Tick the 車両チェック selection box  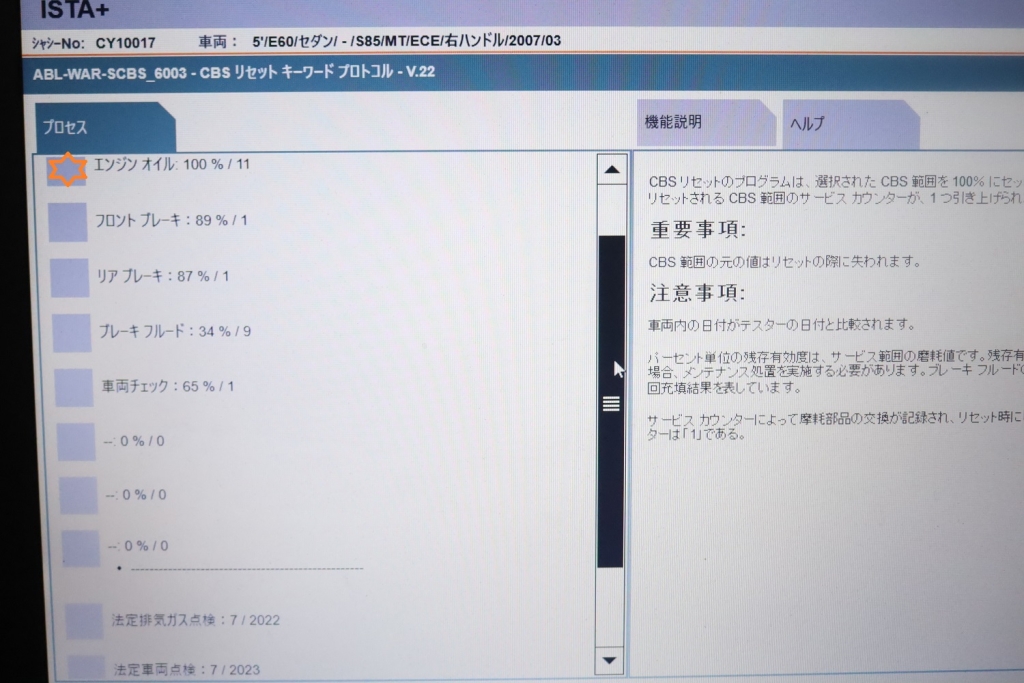[x=74, y=387]
